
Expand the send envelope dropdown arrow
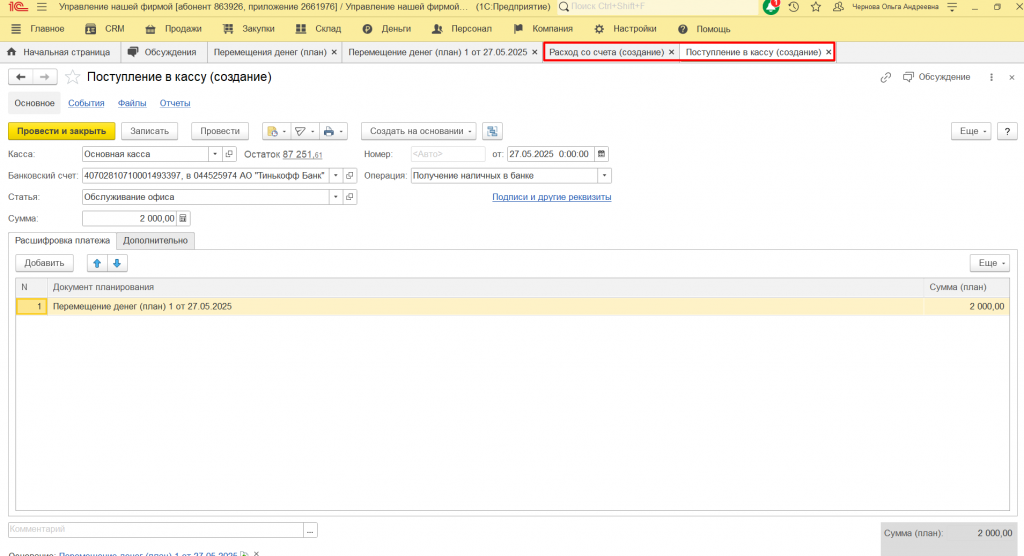click(x=312, y=131)
